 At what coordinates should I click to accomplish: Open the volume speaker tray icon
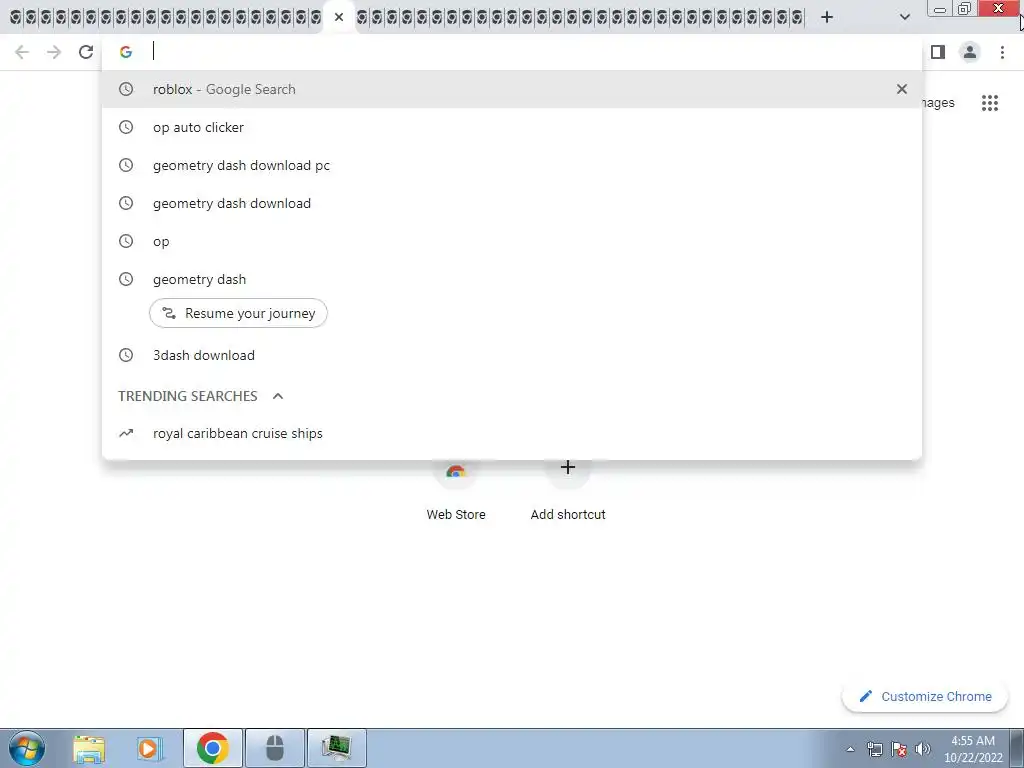click(x=923, y=749)
